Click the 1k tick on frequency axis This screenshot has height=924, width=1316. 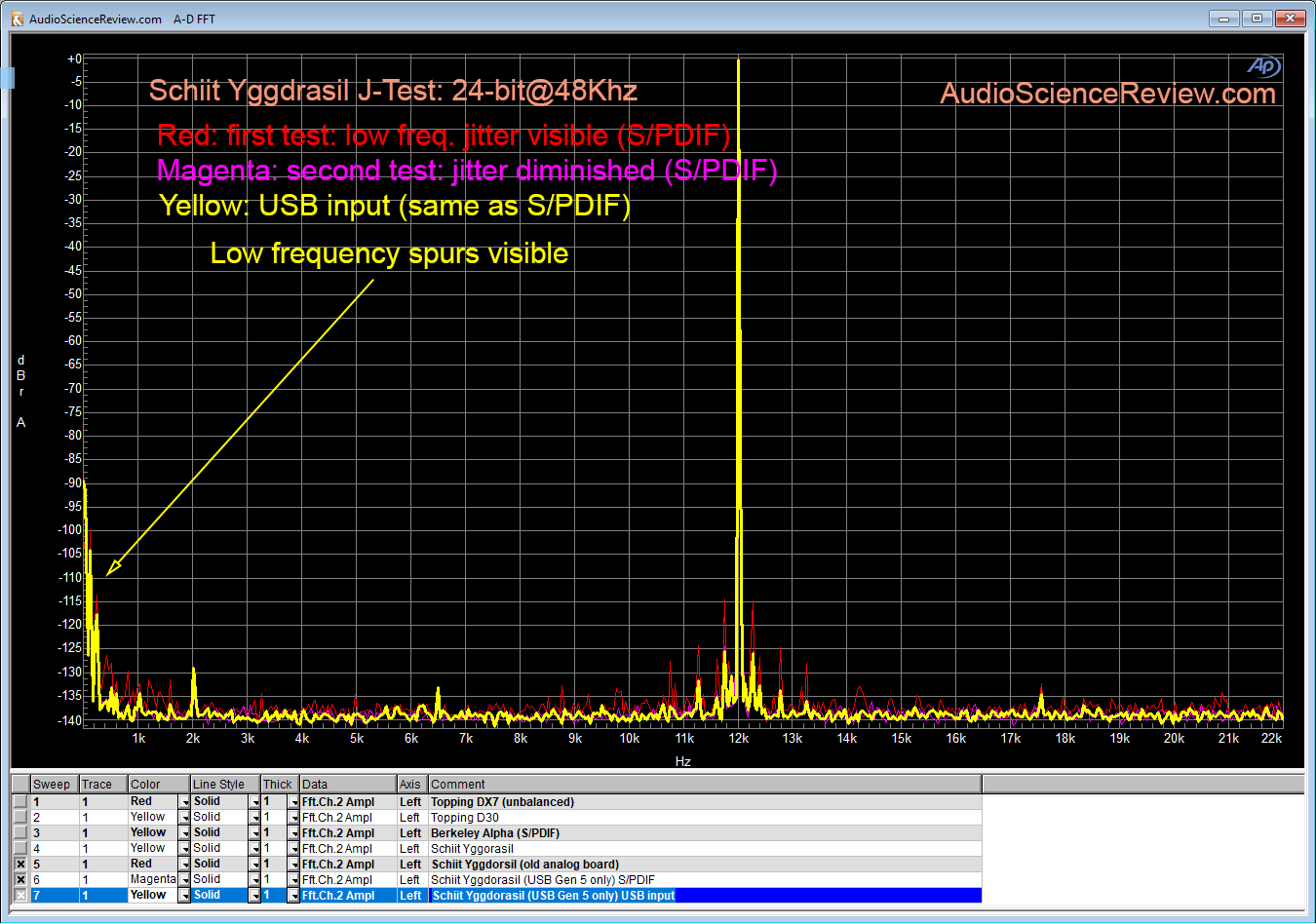tap(138, 739)
